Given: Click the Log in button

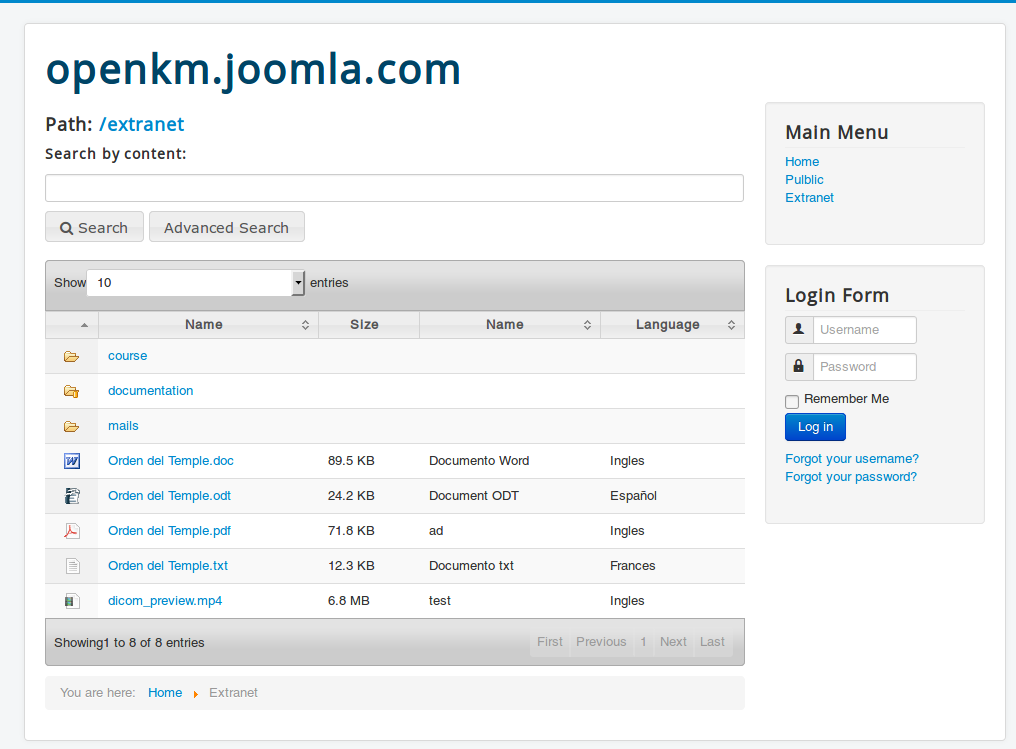Looking at the screenshot, I should (x=815, y=427).
